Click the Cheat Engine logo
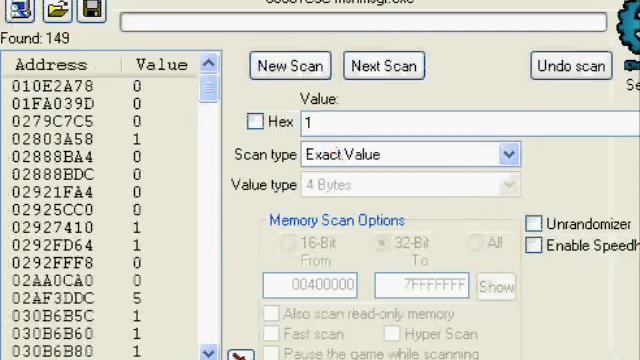The image size is (640, 360). (629, 29)
